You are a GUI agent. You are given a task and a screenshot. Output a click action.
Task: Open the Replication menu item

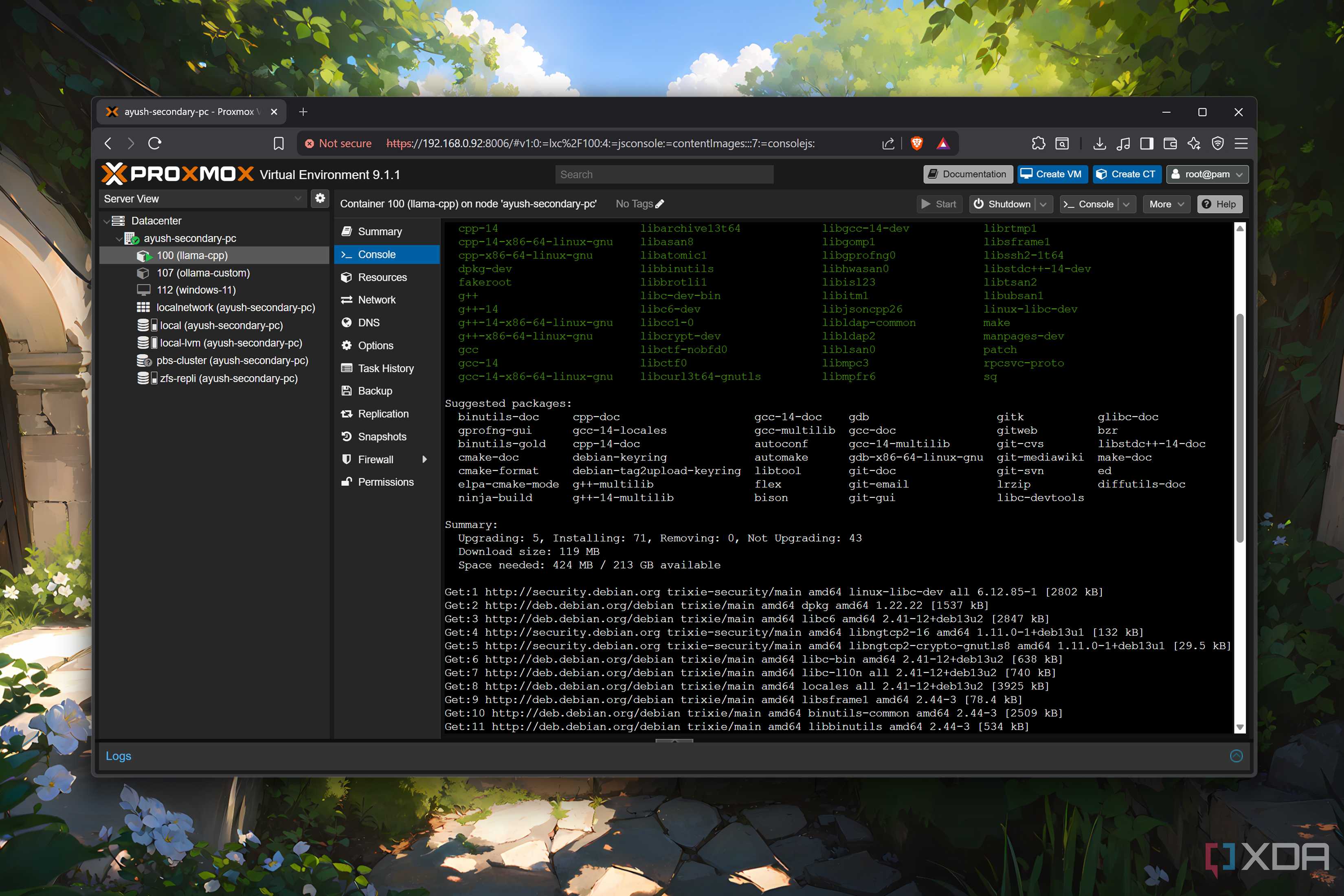coord(387,414)
